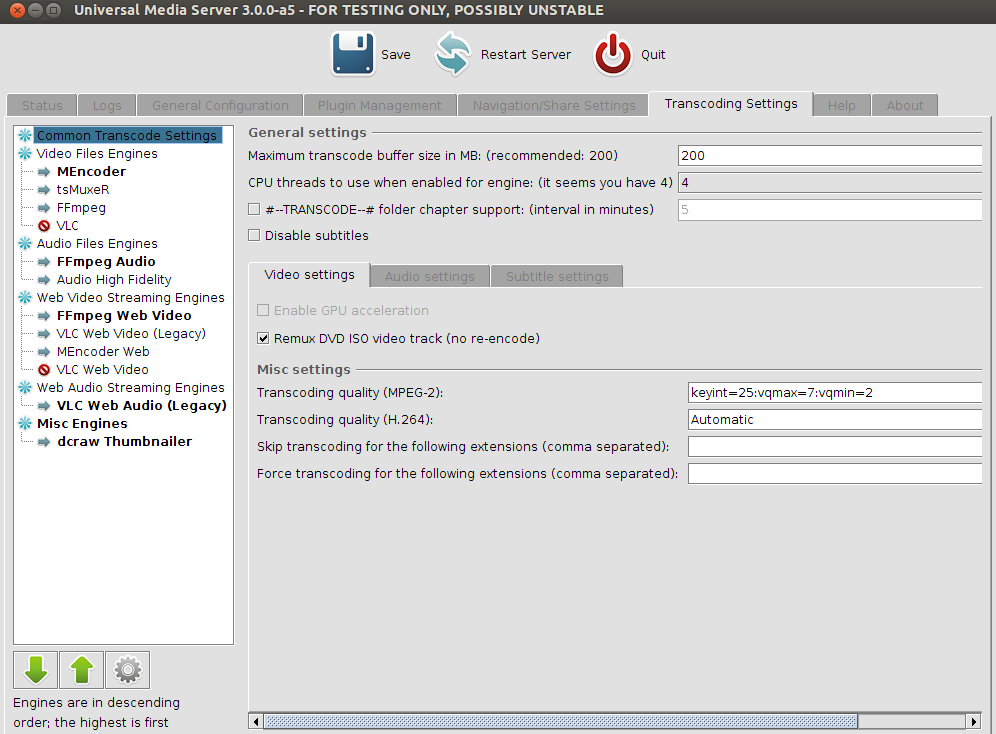
Task: Select MEncoder engine in tree
Action: coord(91,171)
